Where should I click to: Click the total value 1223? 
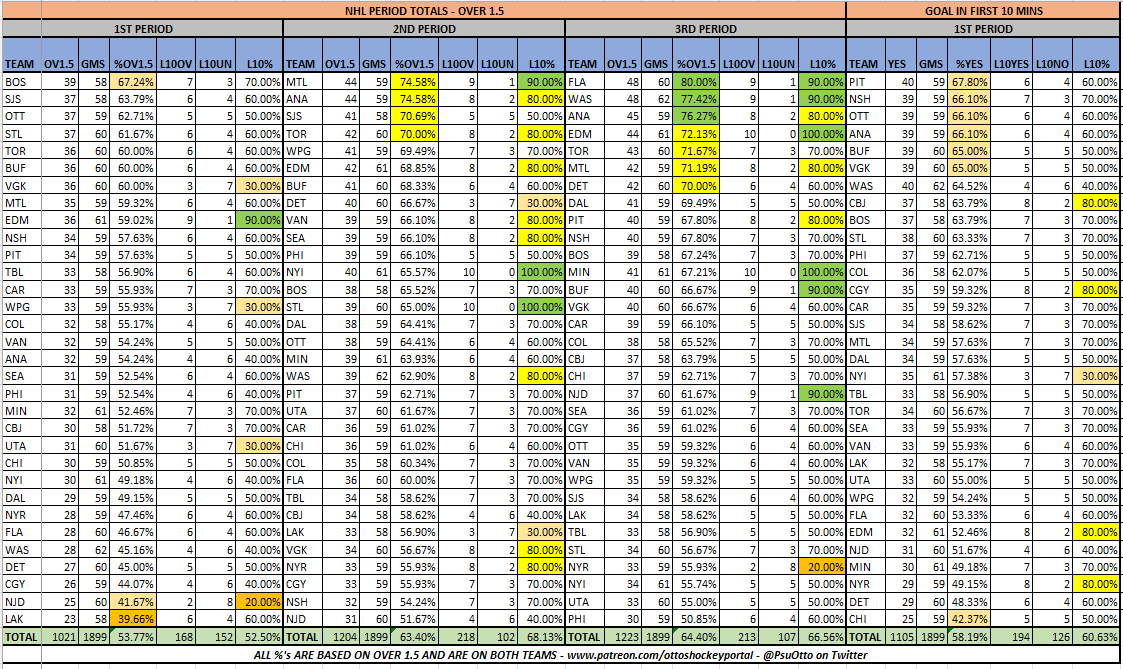click(x=622, y=637)
